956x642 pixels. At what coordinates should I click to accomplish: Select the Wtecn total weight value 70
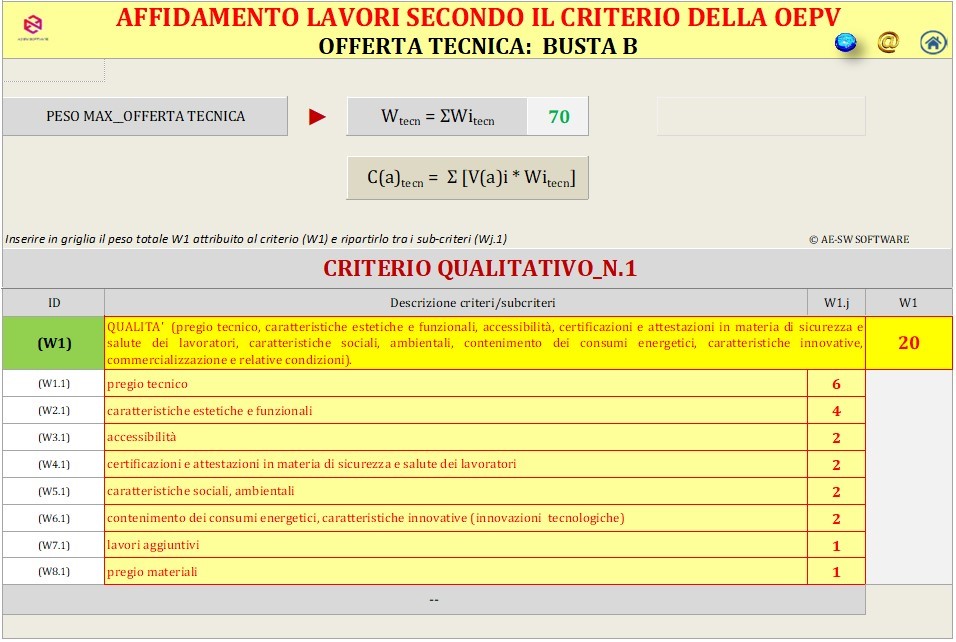[558, 117]
